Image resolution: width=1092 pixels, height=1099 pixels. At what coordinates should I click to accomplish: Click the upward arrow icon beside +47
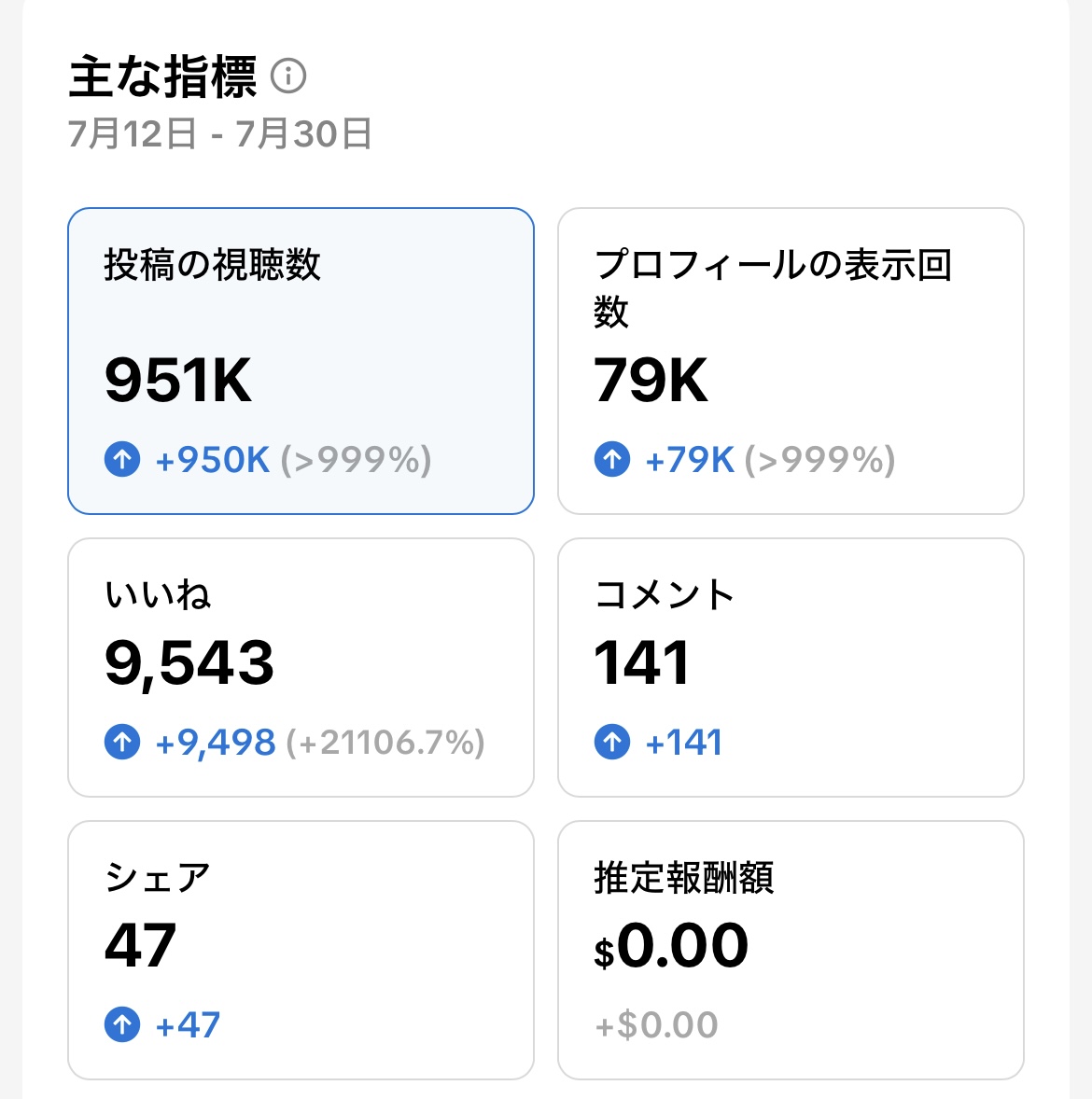[121, 1023]
